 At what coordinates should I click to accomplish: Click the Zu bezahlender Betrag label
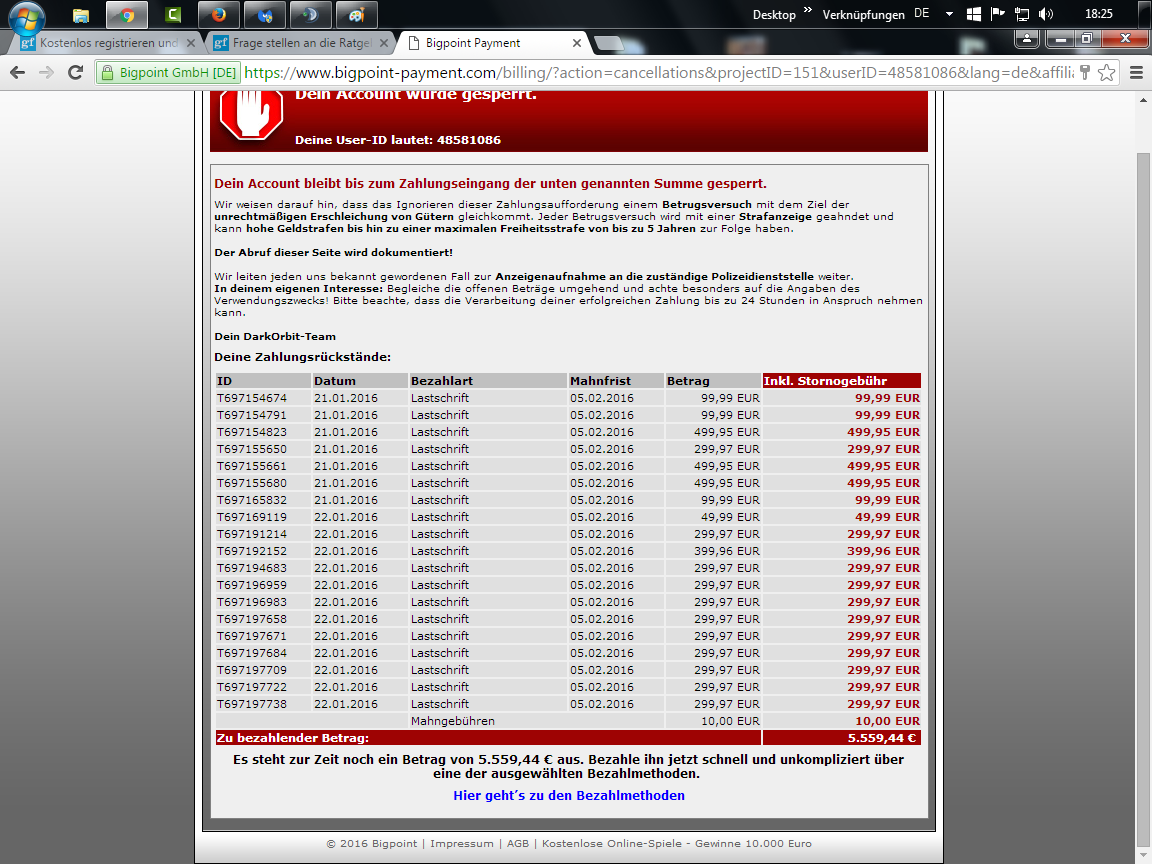point(292,738)
